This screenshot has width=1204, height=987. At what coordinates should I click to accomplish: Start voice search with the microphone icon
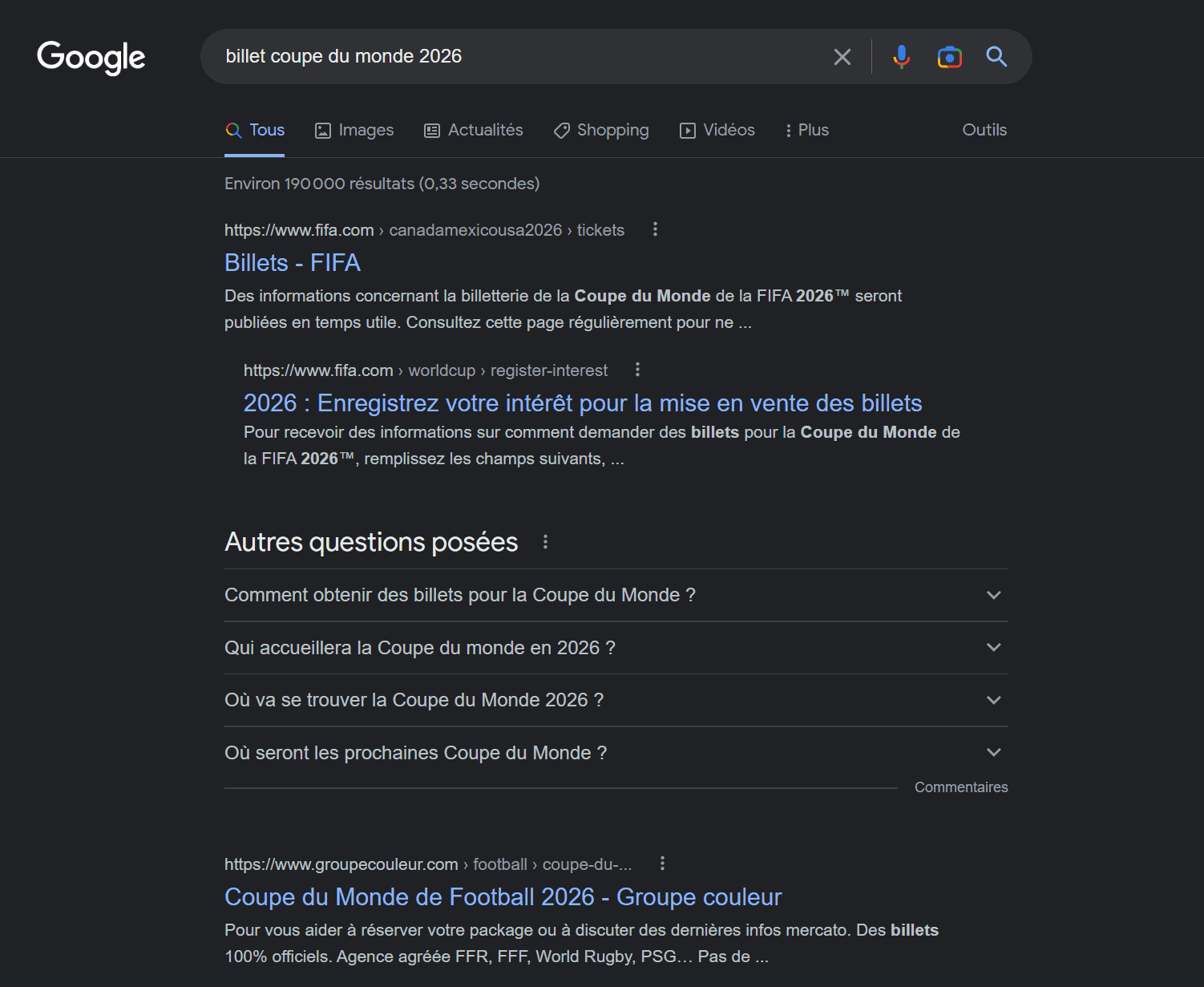tap(902, 57)
